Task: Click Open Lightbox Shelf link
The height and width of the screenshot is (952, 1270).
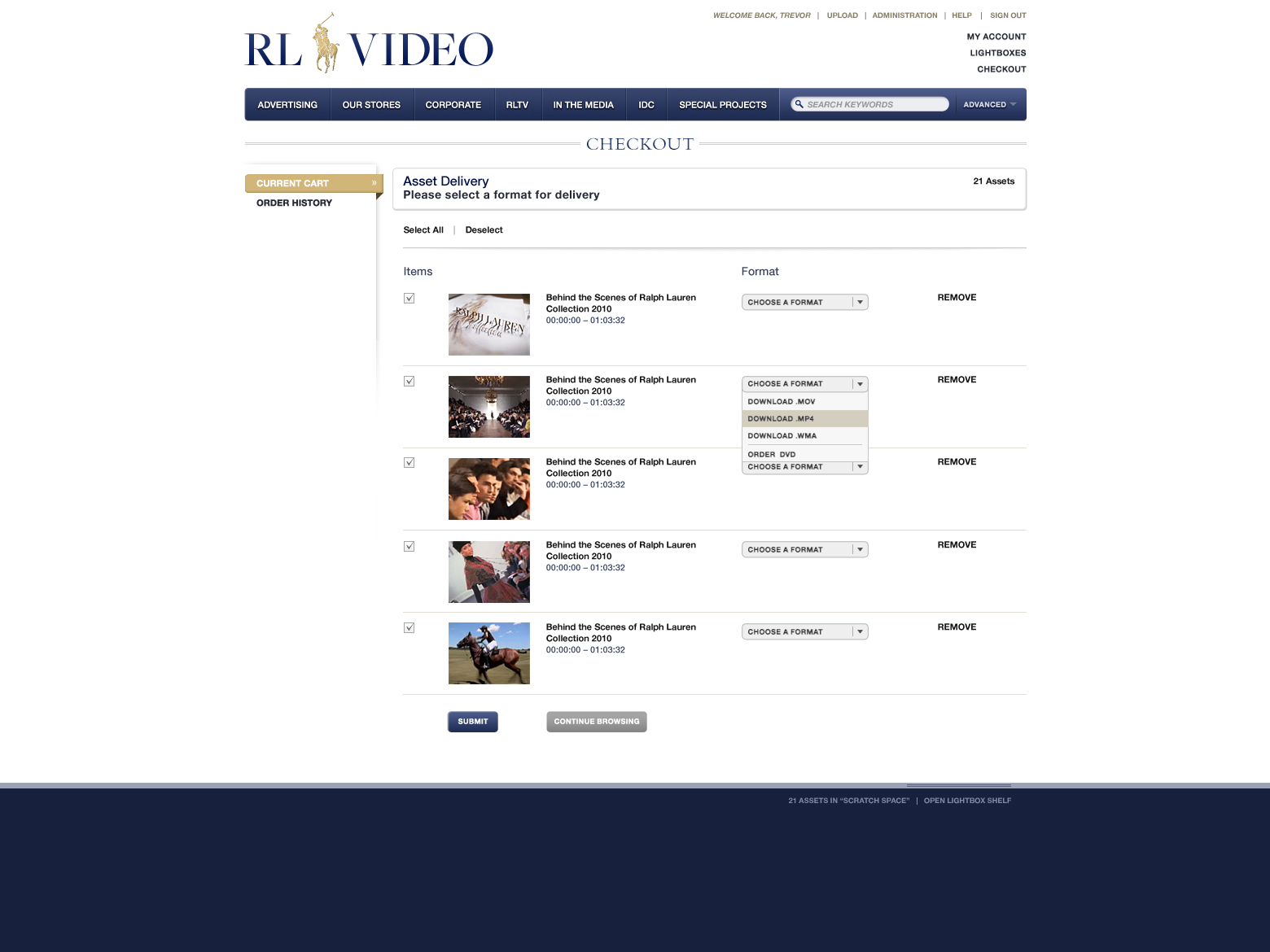Action: (x=967, y=801)
